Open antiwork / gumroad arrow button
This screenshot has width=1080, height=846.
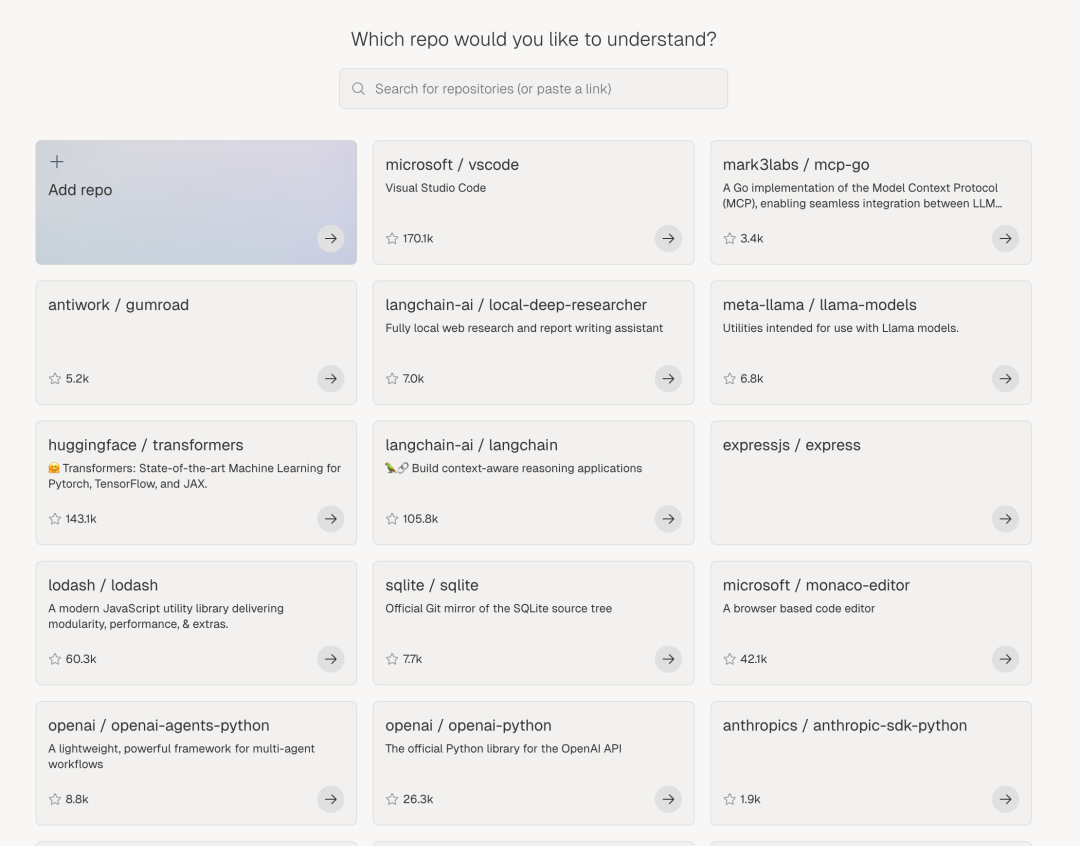(331, 378)
